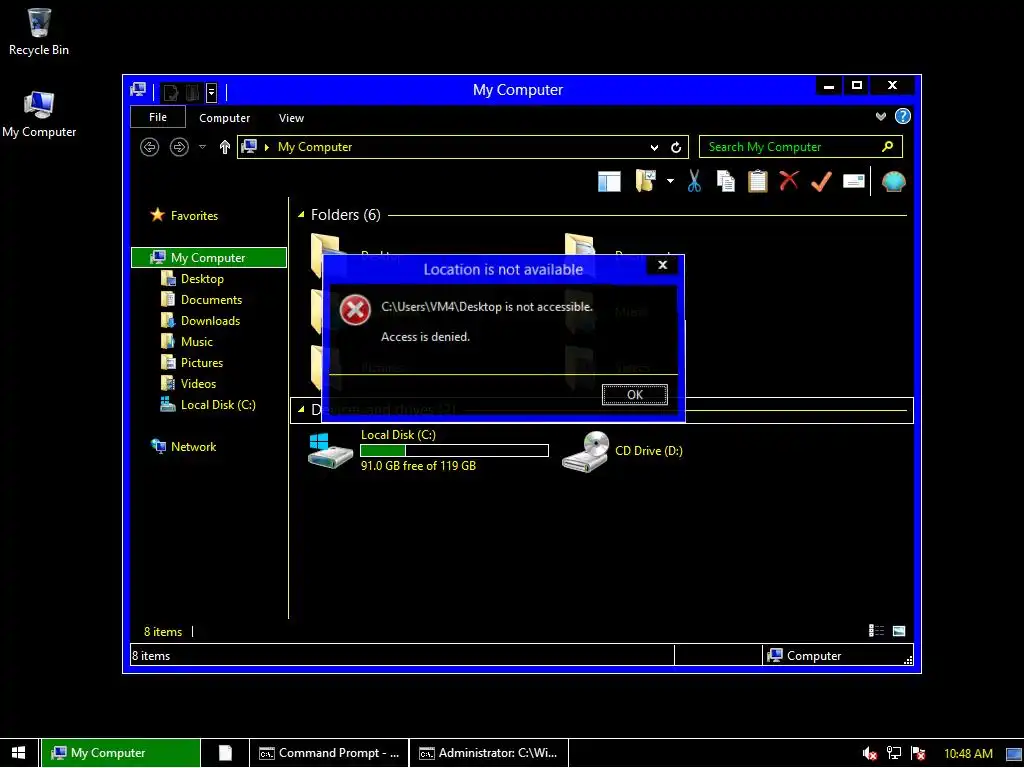Expand the address bar history dropdown

654,147
